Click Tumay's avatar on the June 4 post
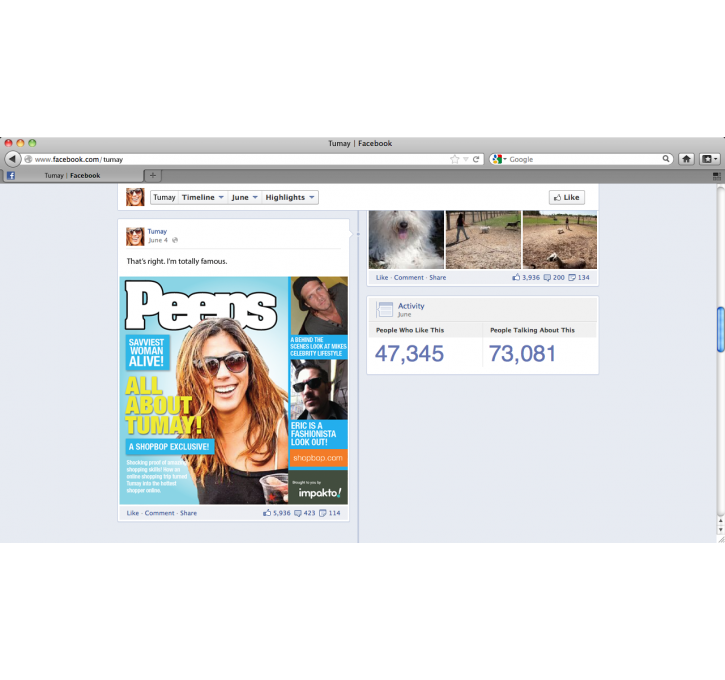 (x=135, y=236)
